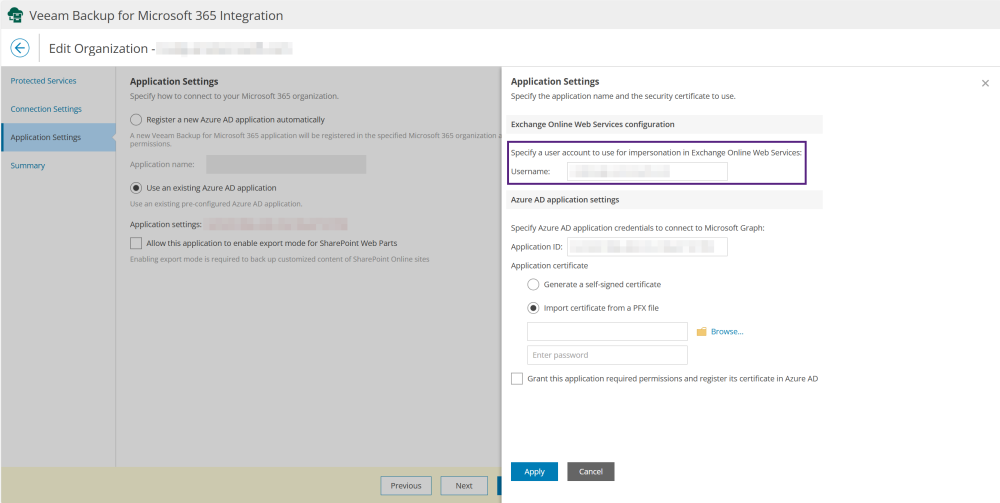Choose Use an existing Azure AD application
The height and width of the screenshot is (503, 1000).
click(x=136, y=187)
